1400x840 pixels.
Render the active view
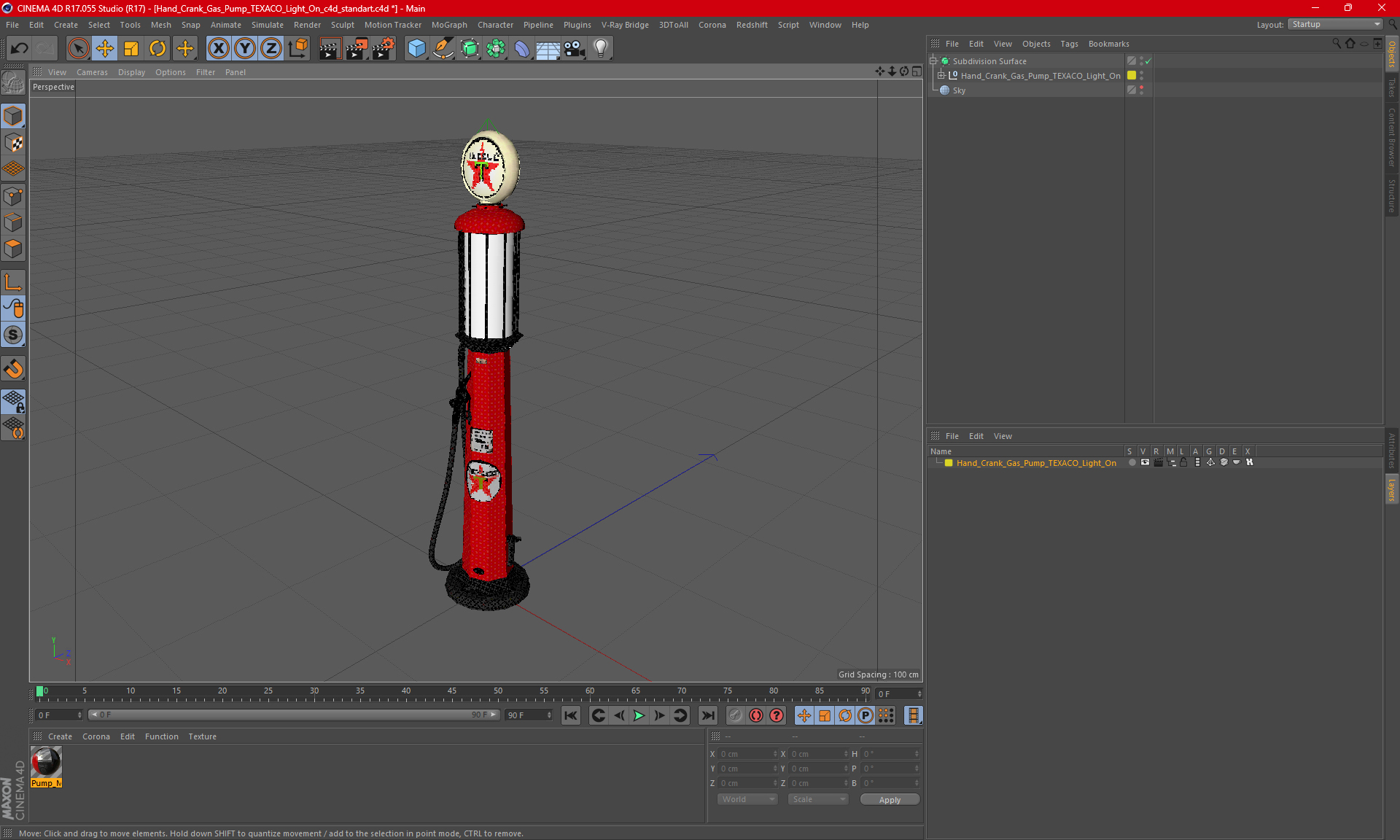(x=330, y=49)
